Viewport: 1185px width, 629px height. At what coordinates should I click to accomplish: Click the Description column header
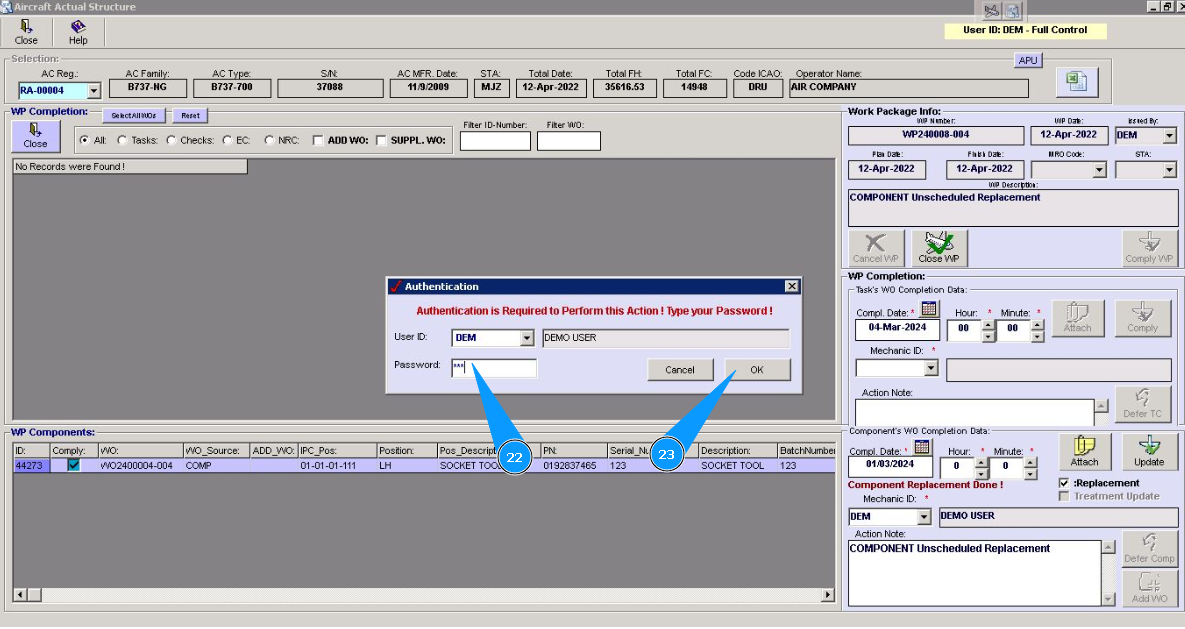[737, 451]
